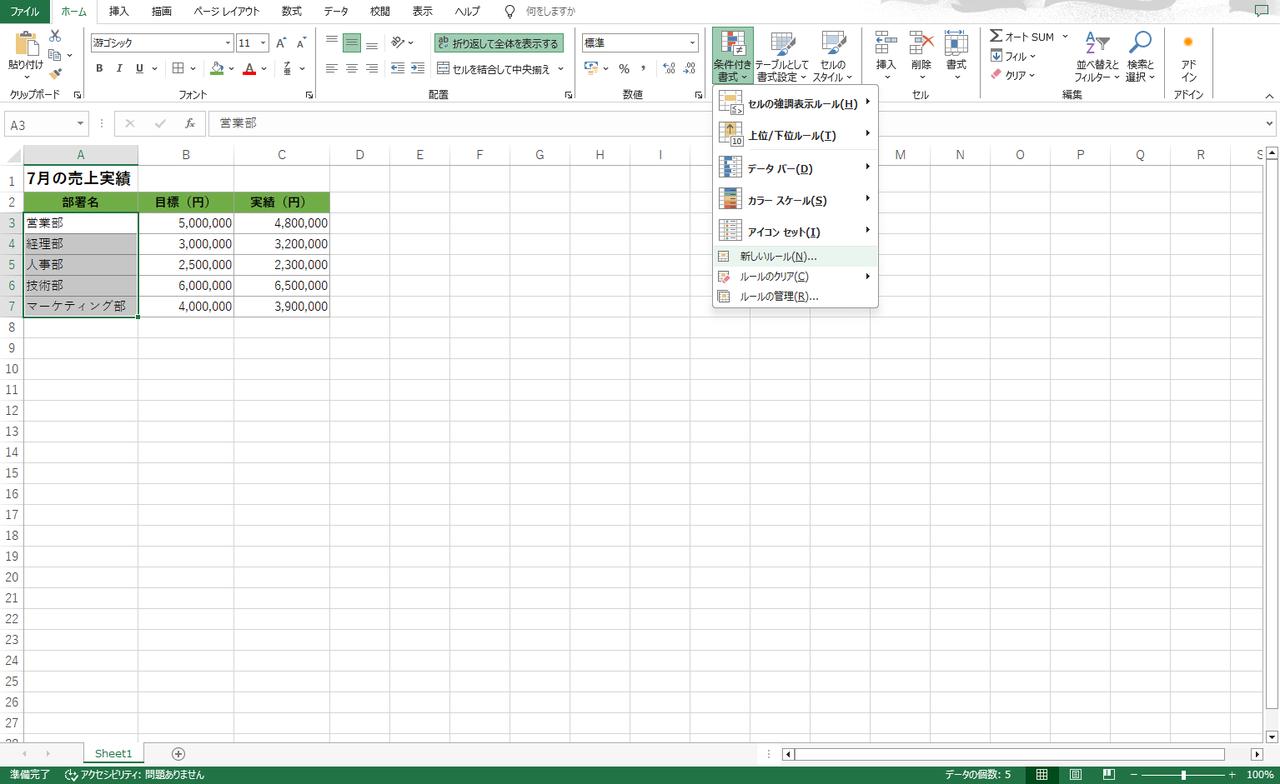Click the Borders icon
The width and height of the screenshot is (1280, 784).
[178, 68]
